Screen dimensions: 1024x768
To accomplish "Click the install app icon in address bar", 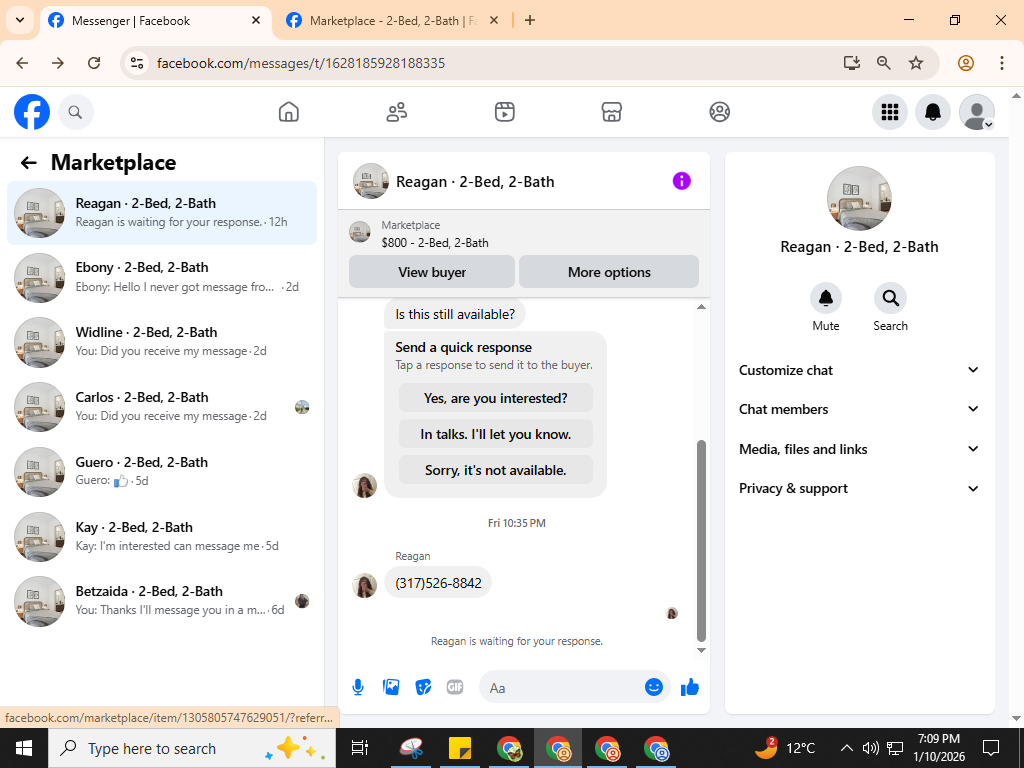I will click(852, 63).
